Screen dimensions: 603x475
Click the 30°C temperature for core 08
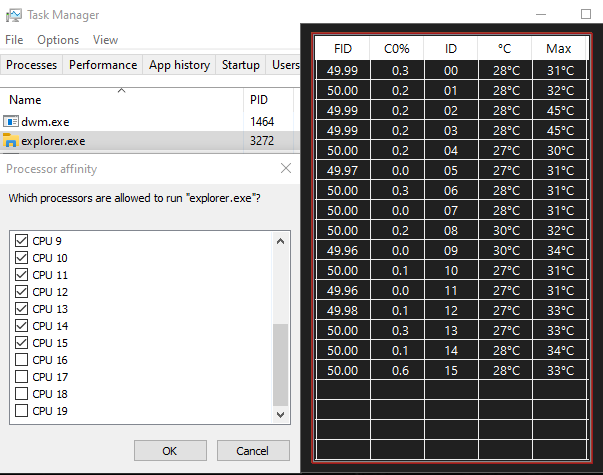(506, 230)
